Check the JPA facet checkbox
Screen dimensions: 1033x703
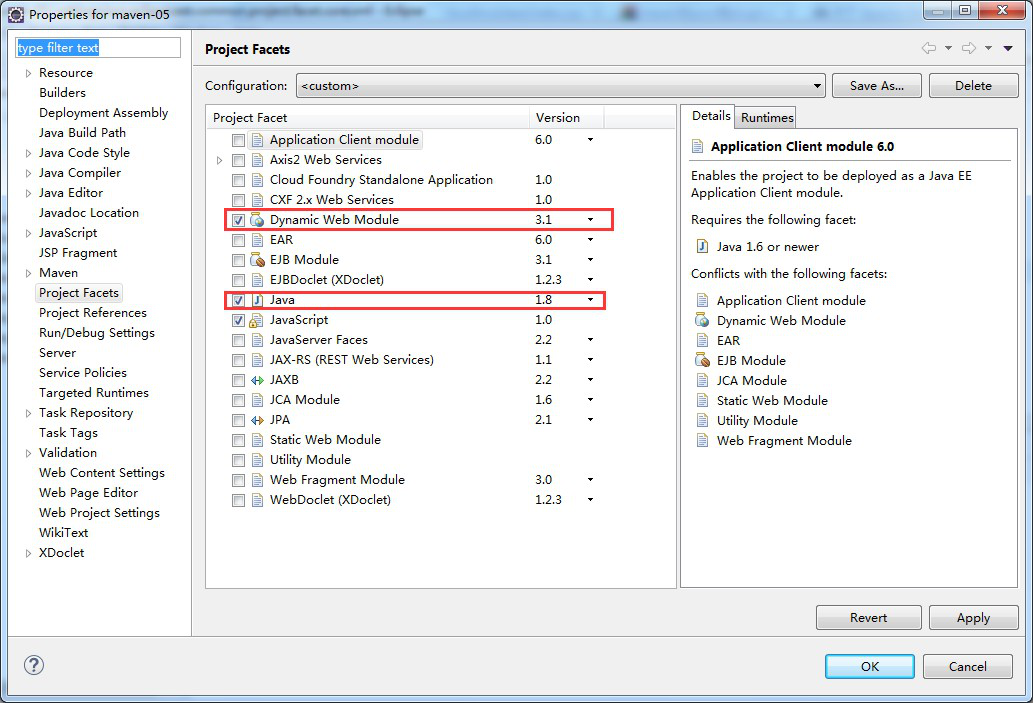(238, 420)
